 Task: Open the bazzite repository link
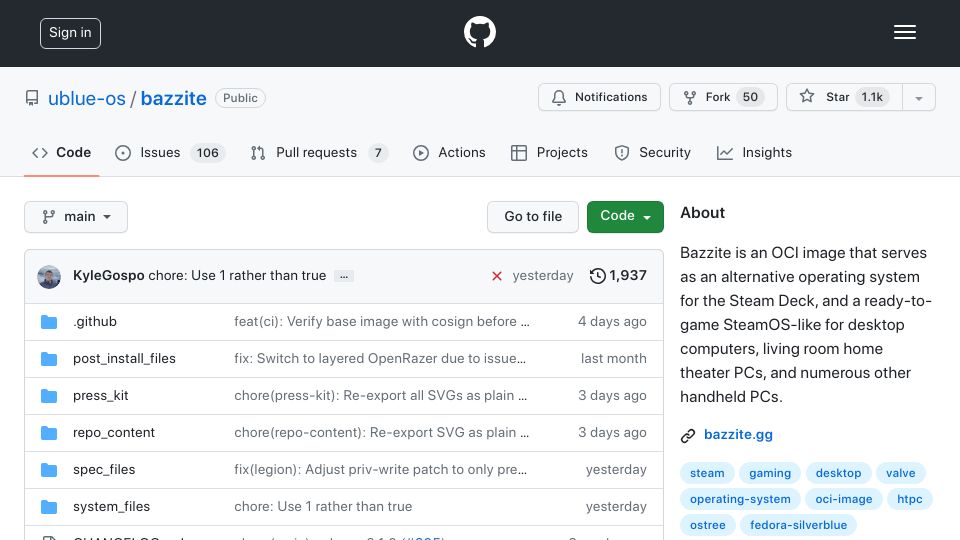coord(173,98)
